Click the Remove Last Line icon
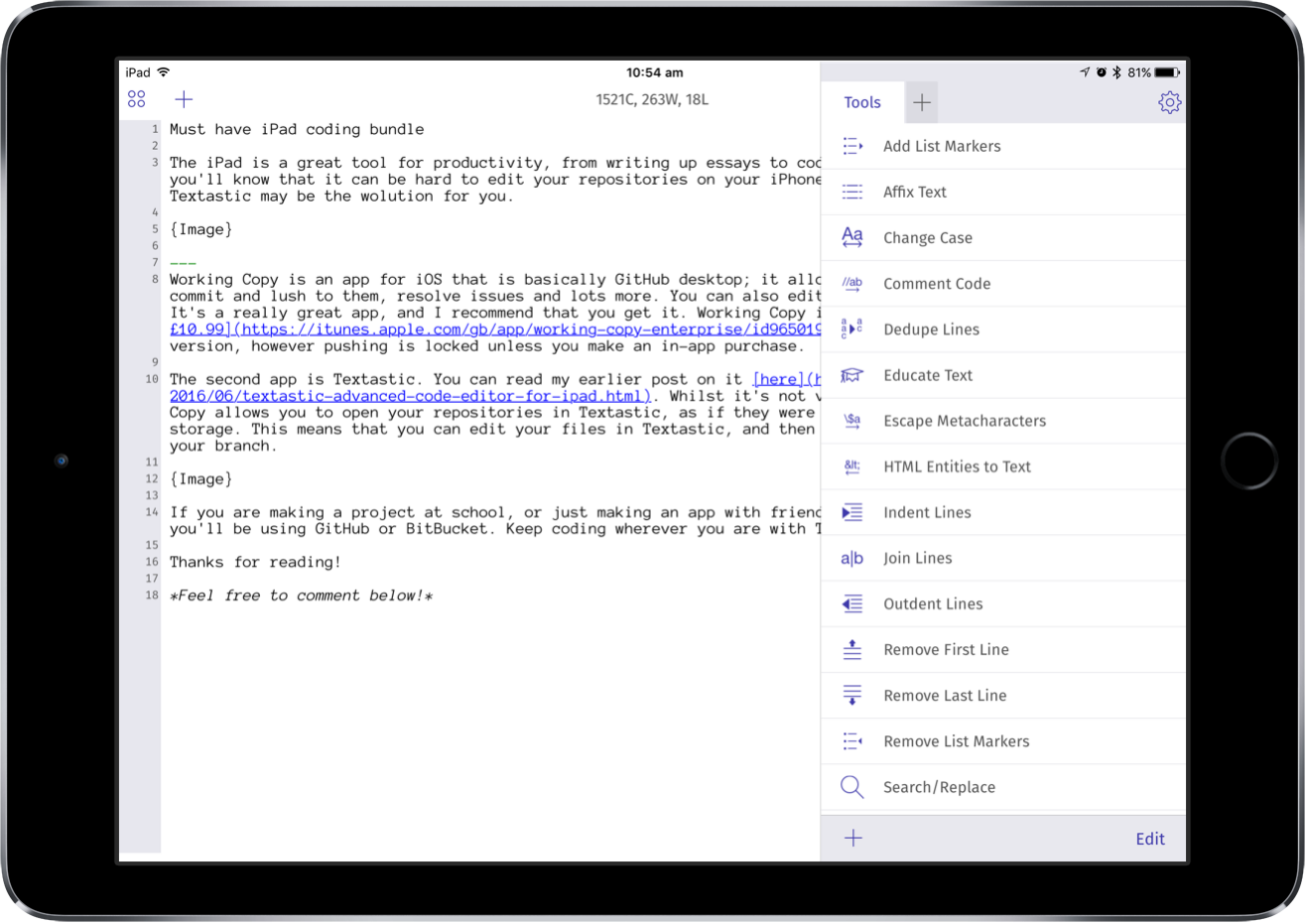The image size is (1307, 924). 852,695
